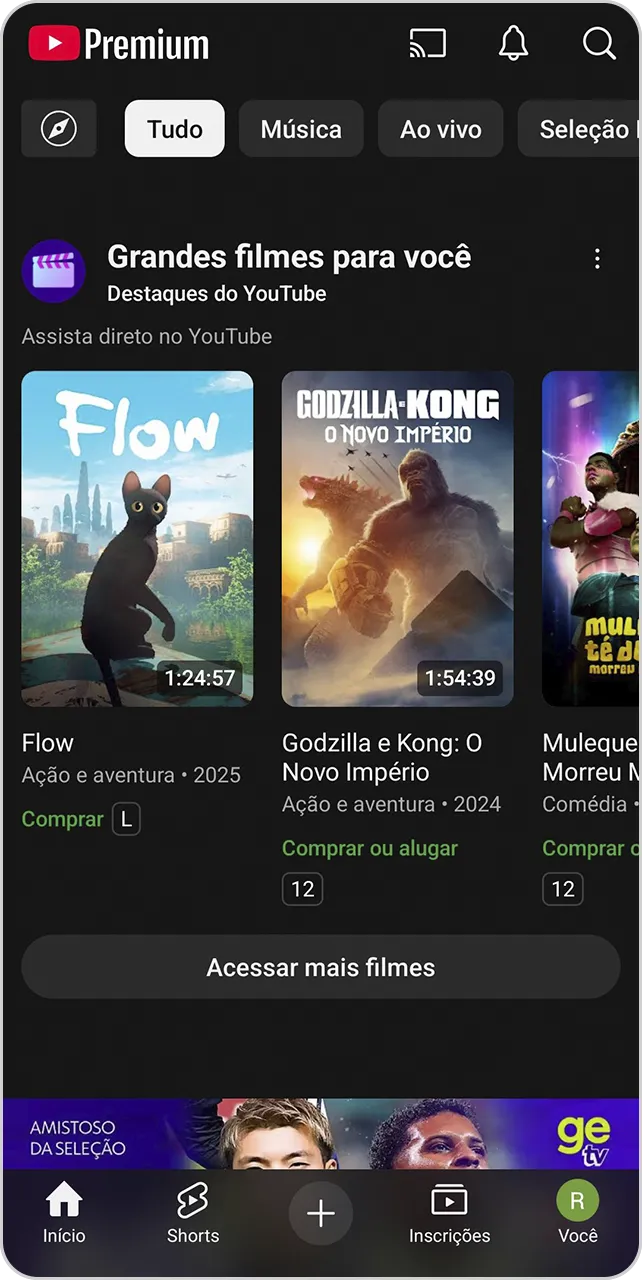Enable the Música filter chip

[x=301, y=128]
